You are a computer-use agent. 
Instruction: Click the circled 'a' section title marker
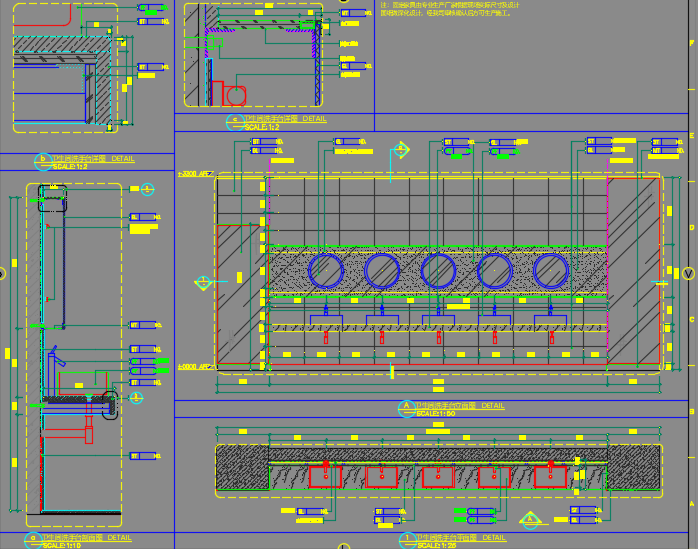pos(33,540)
